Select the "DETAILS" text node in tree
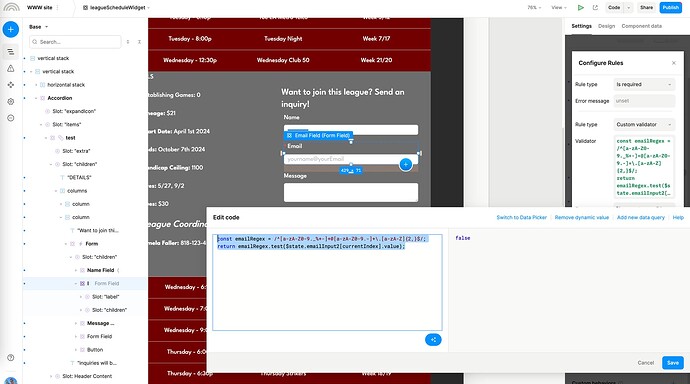This screenshot has height=384, width=690. [79, 178]
